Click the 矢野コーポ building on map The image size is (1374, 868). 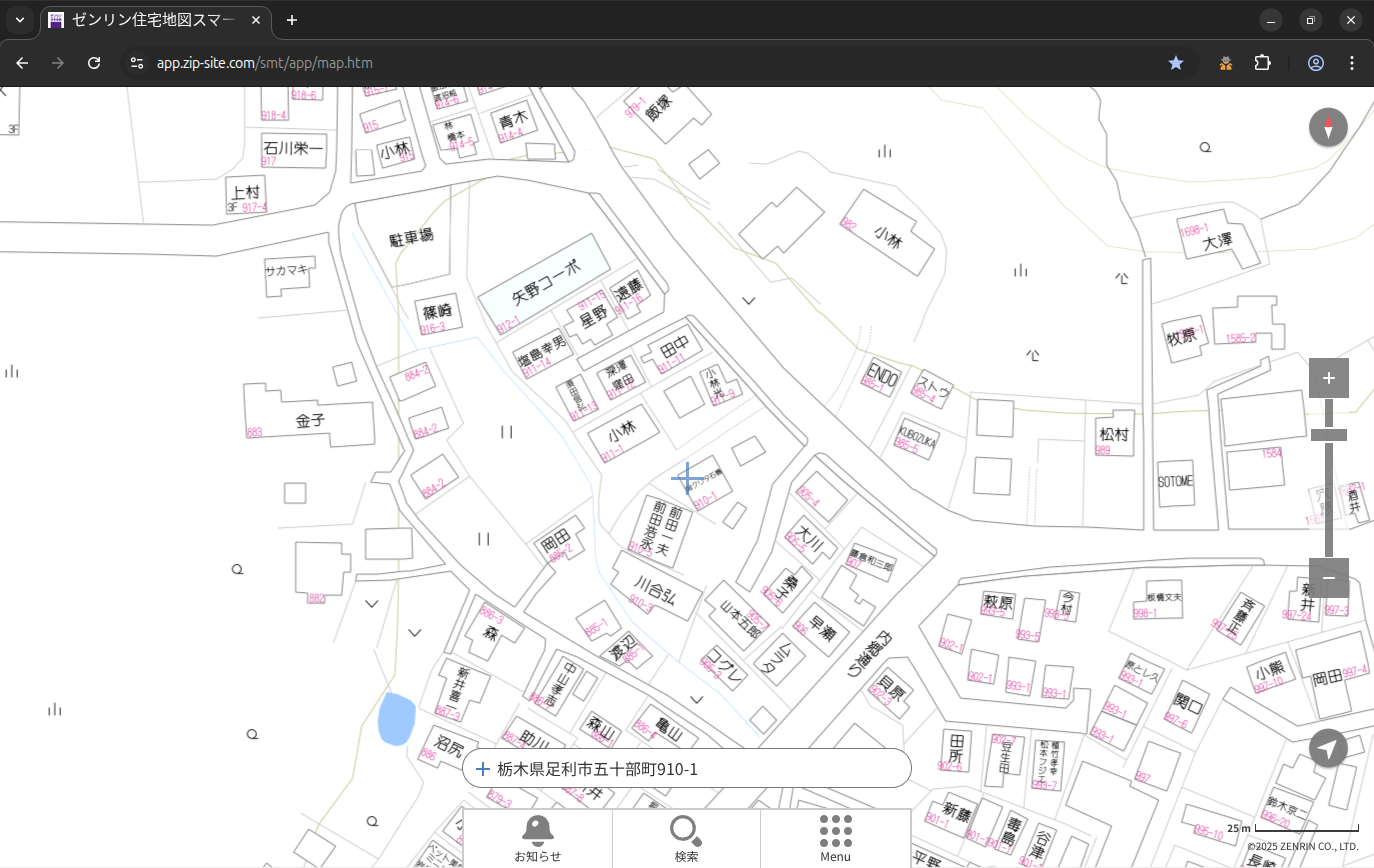[545, 282]
